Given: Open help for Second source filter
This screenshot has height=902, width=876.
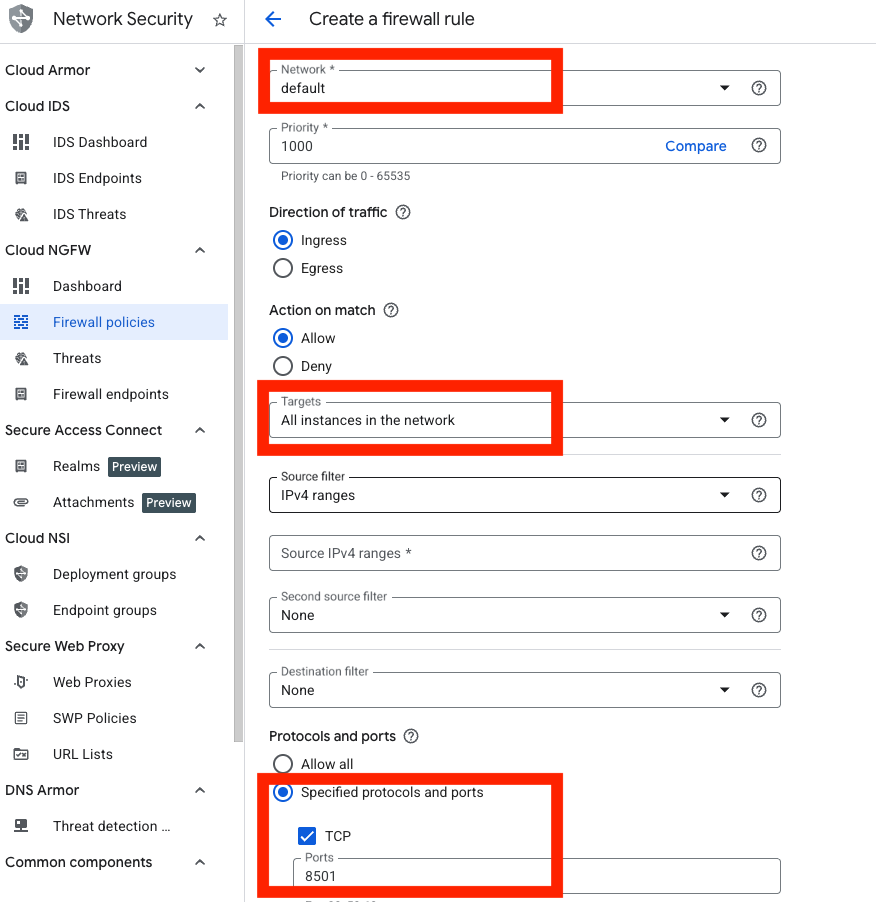Looking at the screenshot, I should (759, 615).
